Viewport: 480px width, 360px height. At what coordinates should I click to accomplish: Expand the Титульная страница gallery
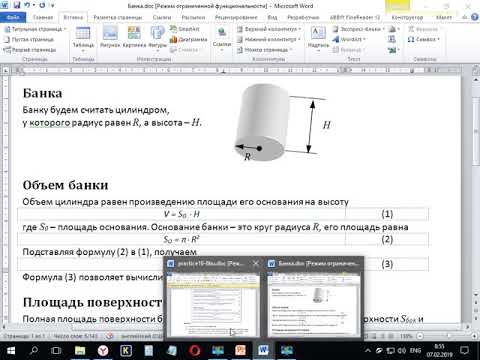click(35, 29)
